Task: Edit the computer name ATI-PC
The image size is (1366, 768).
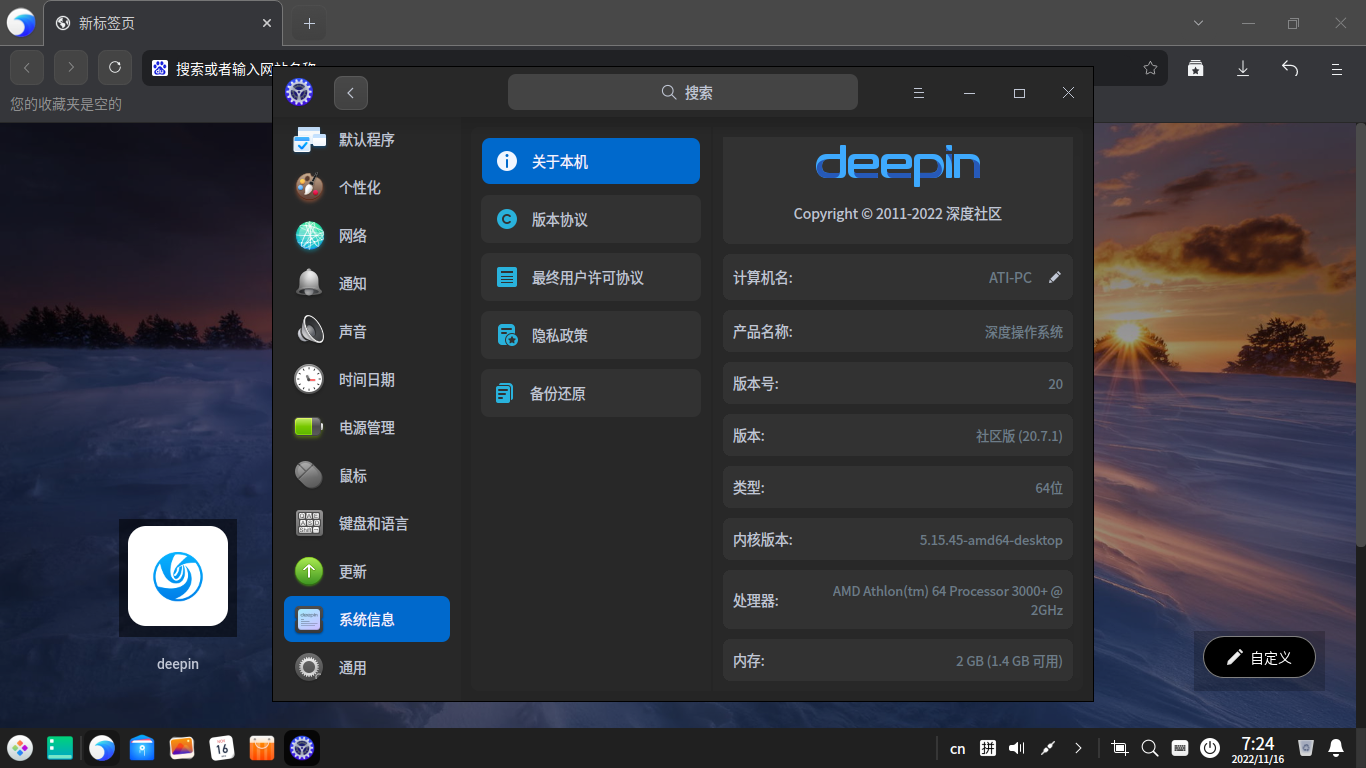Action: [1054, 277]
